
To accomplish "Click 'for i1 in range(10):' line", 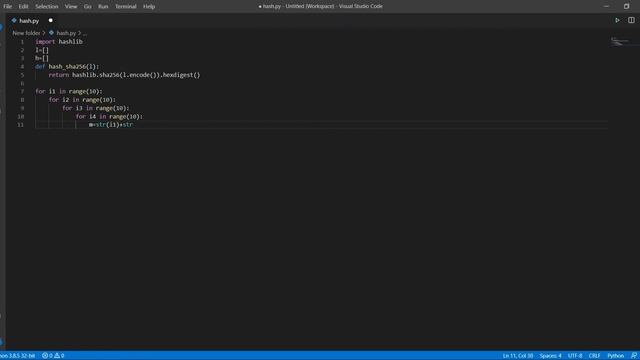I will click(69, 91).
